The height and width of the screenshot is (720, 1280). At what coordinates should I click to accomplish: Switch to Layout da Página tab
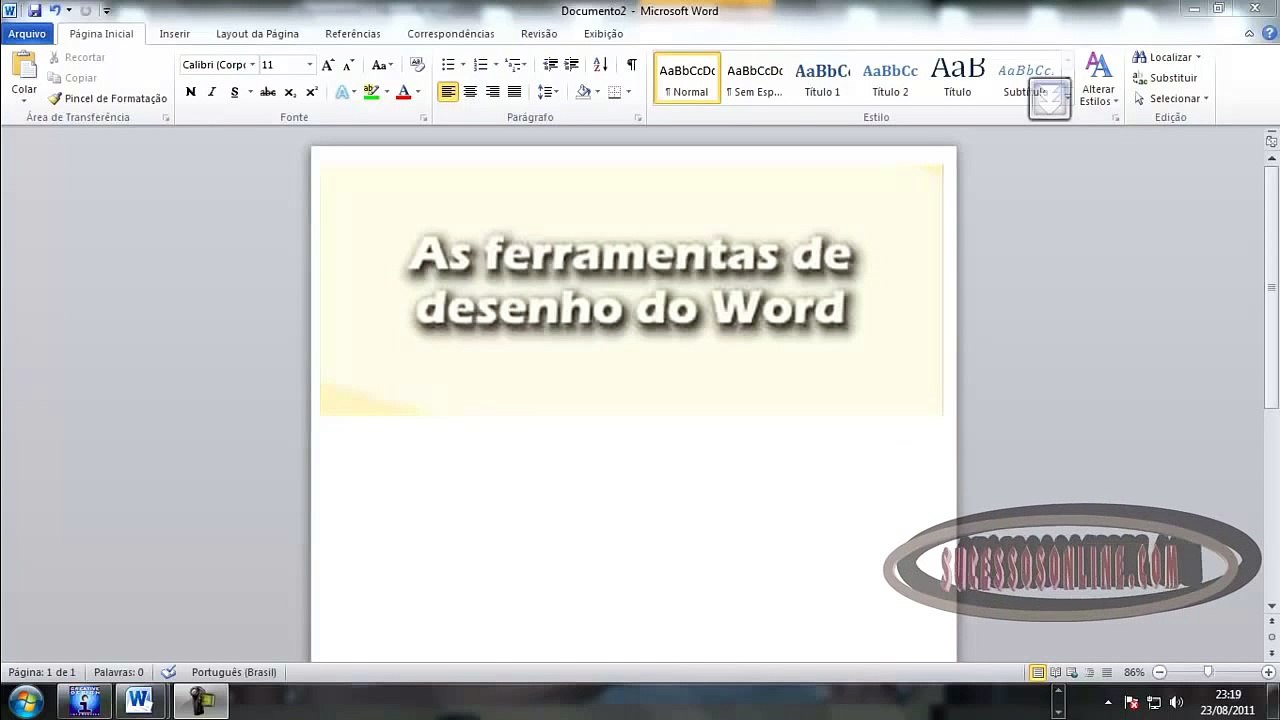[x=257, y=34]
